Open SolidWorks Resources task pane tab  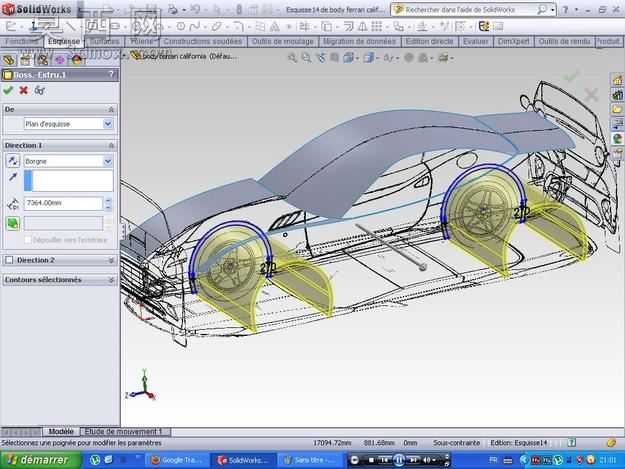tap(617, 80)
